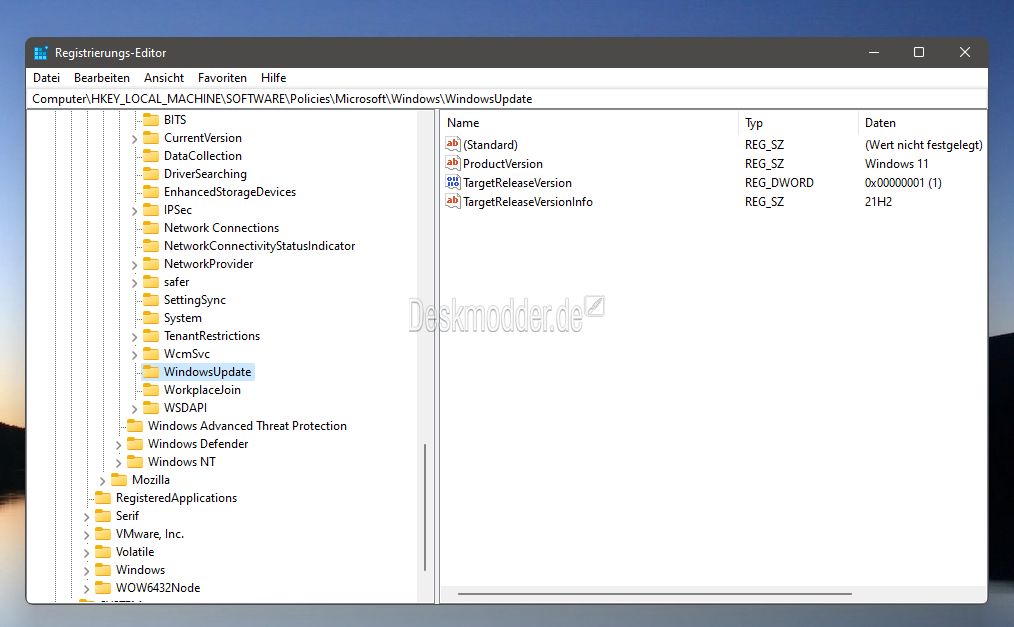
Task: Click the DriverSearching folder icon
Action: pyautogui.click(x=151, y=174)
